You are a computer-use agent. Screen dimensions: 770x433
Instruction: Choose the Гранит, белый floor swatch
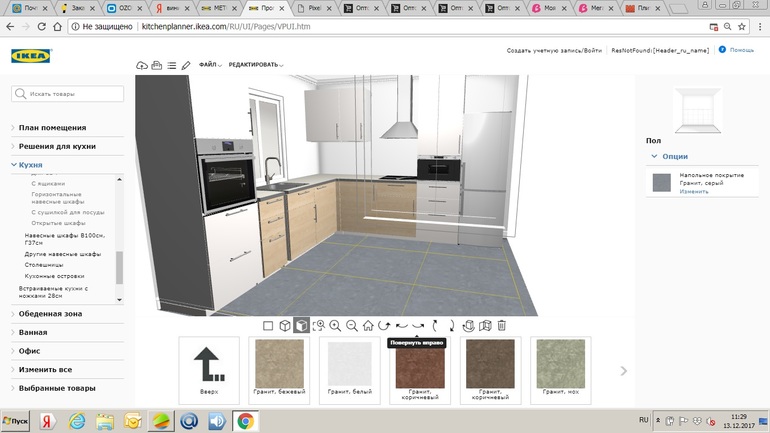point(350,365)
